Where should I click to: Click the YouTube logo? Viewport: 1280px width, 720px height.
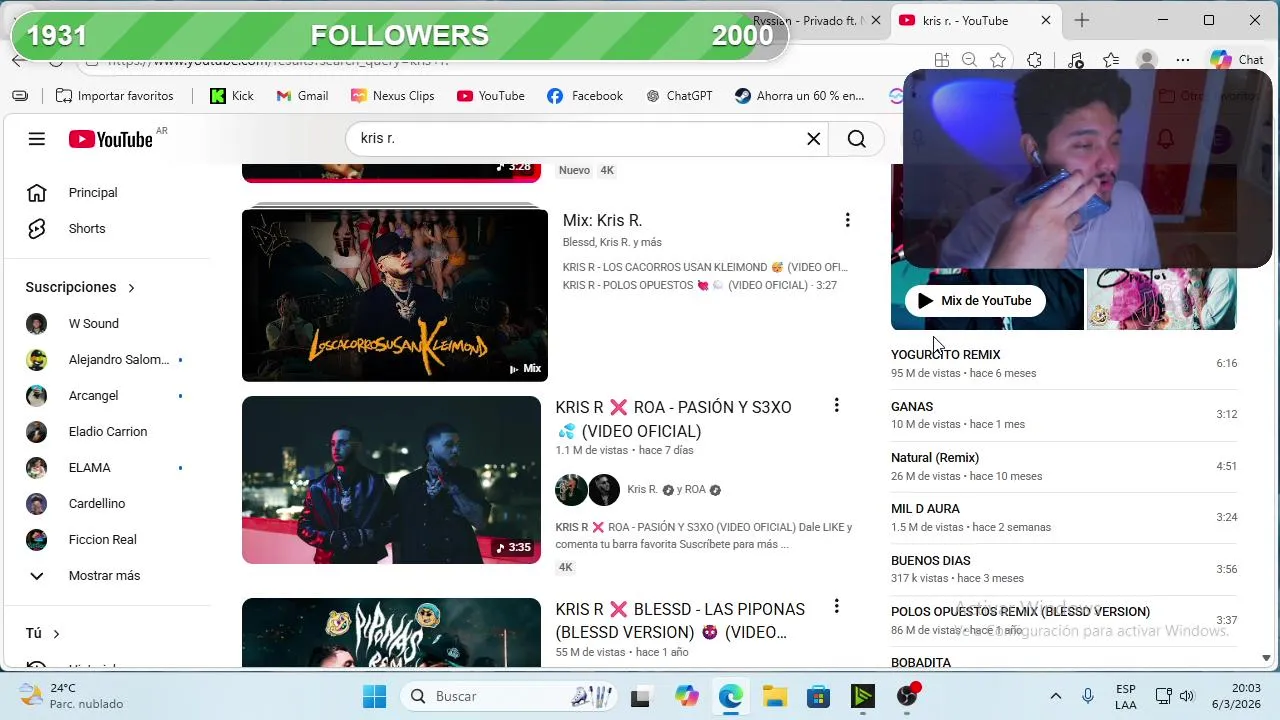pyautogui.click(x=111, y=139)
